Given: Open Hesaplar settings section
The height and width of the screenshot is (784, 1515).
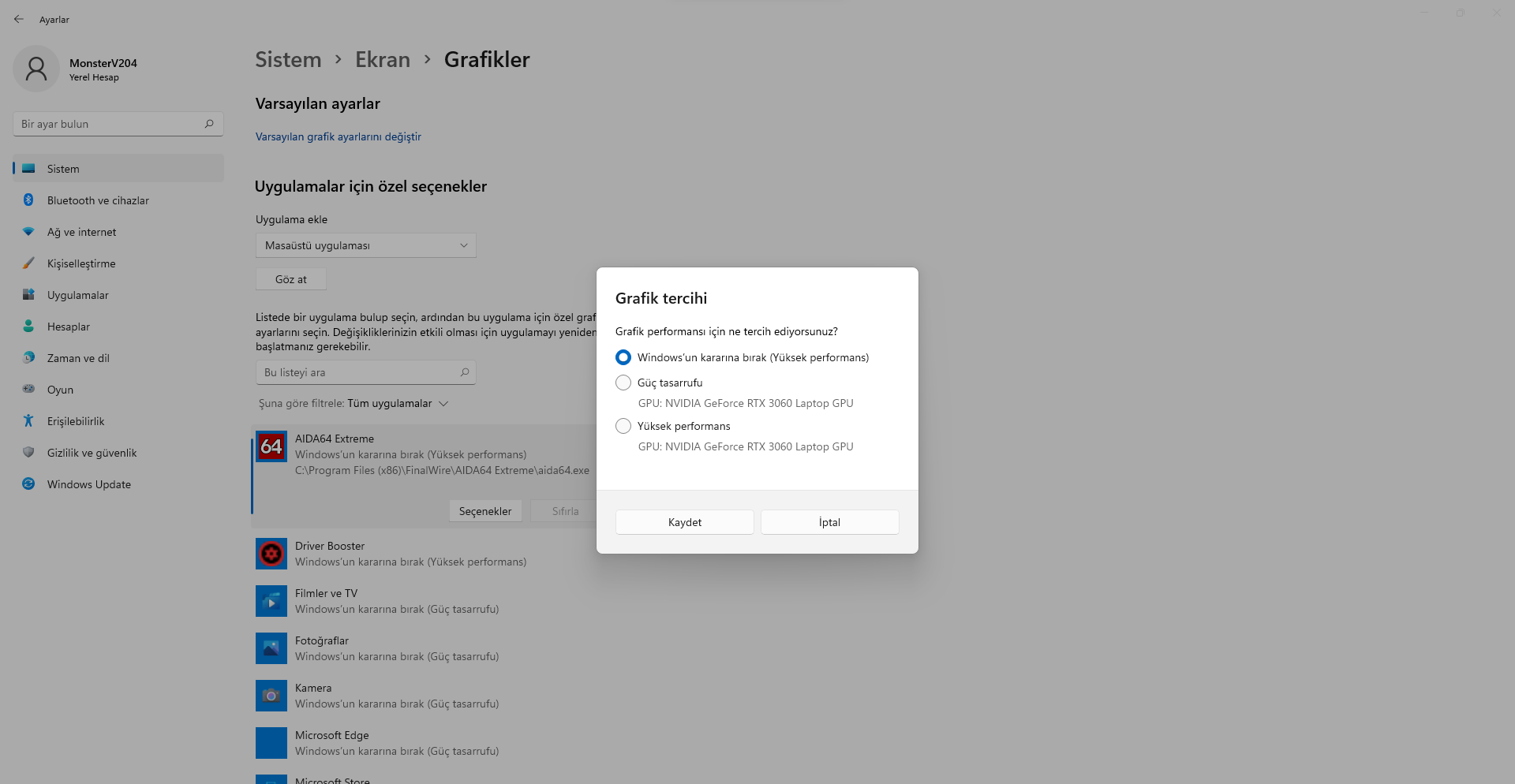Looking at the screenshot, I should tap(118, 327).
